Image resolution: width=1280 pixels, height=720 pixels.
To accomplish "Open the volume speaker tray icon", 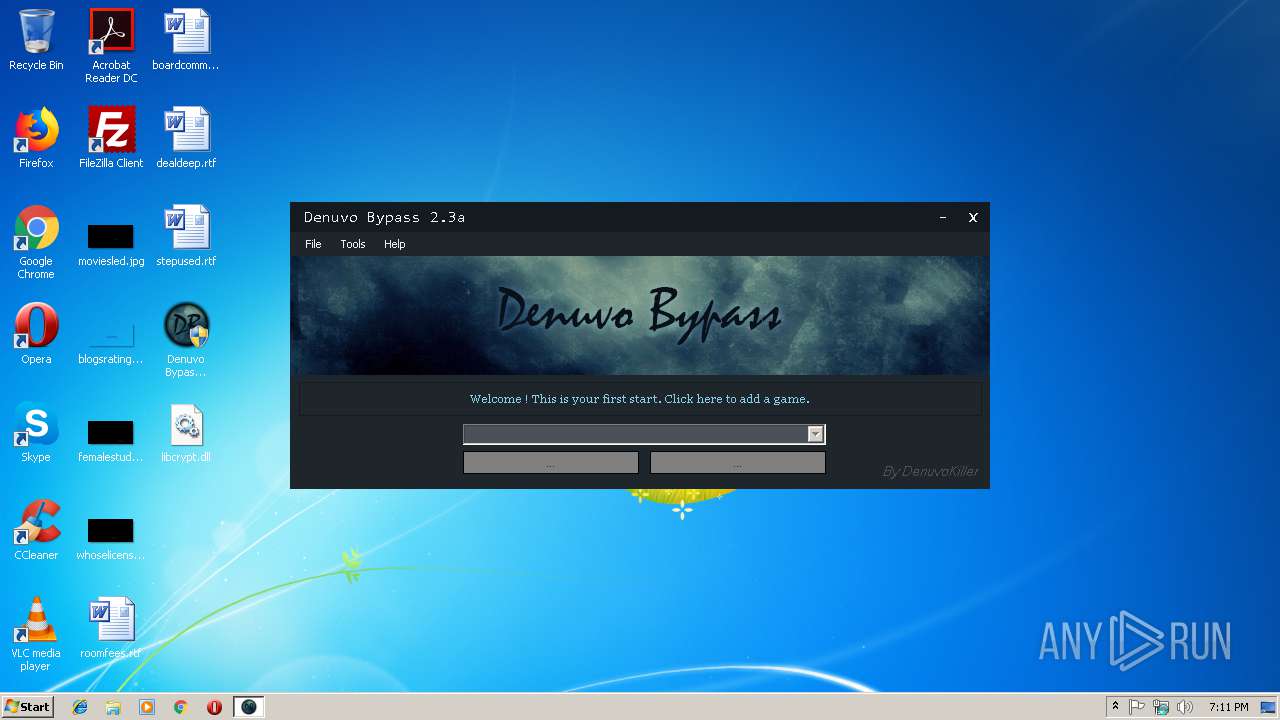I will coord(1185,707).
